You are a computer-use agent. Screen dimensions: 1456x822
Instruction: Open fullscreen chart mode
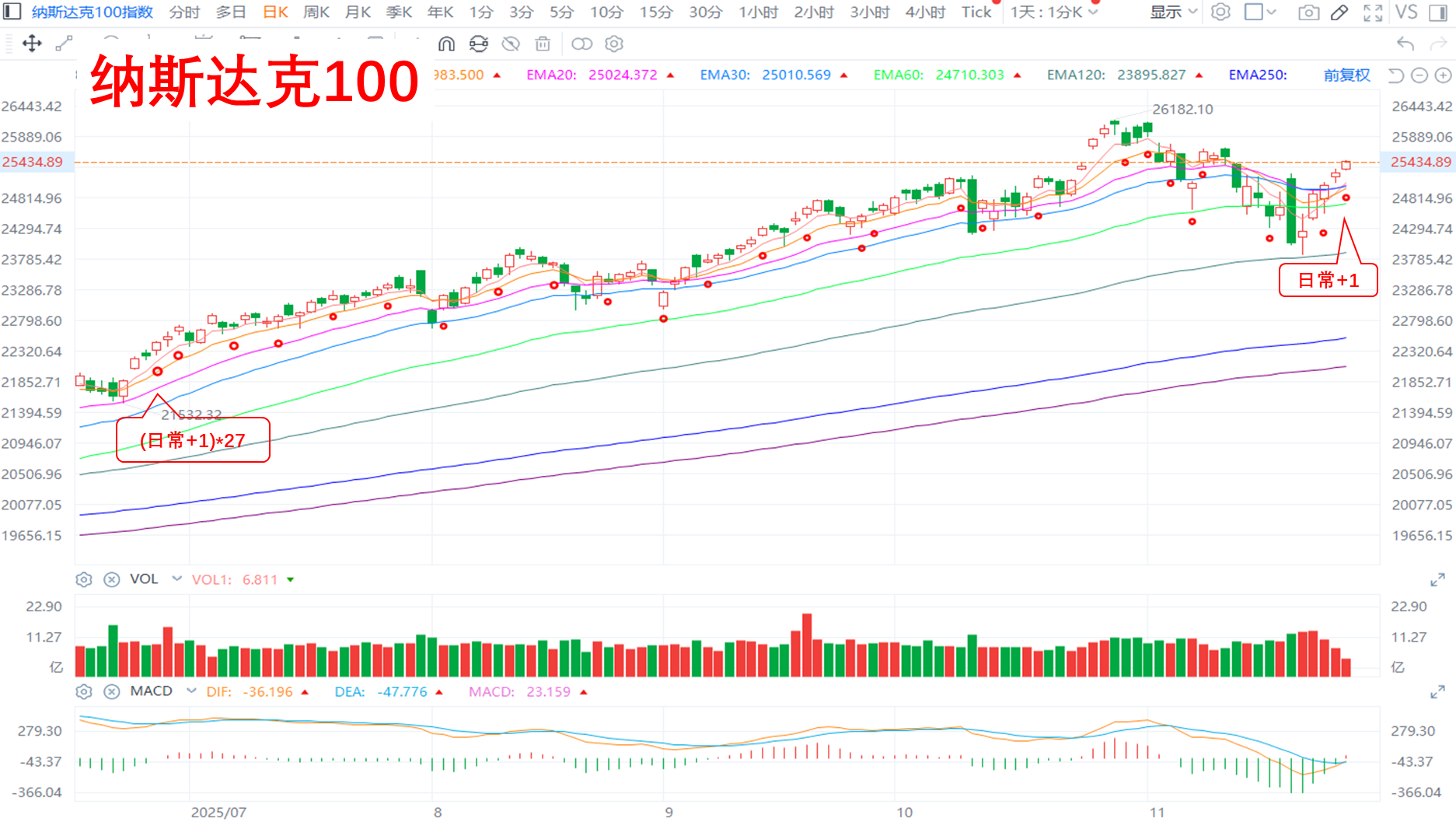coord(1373,12)
